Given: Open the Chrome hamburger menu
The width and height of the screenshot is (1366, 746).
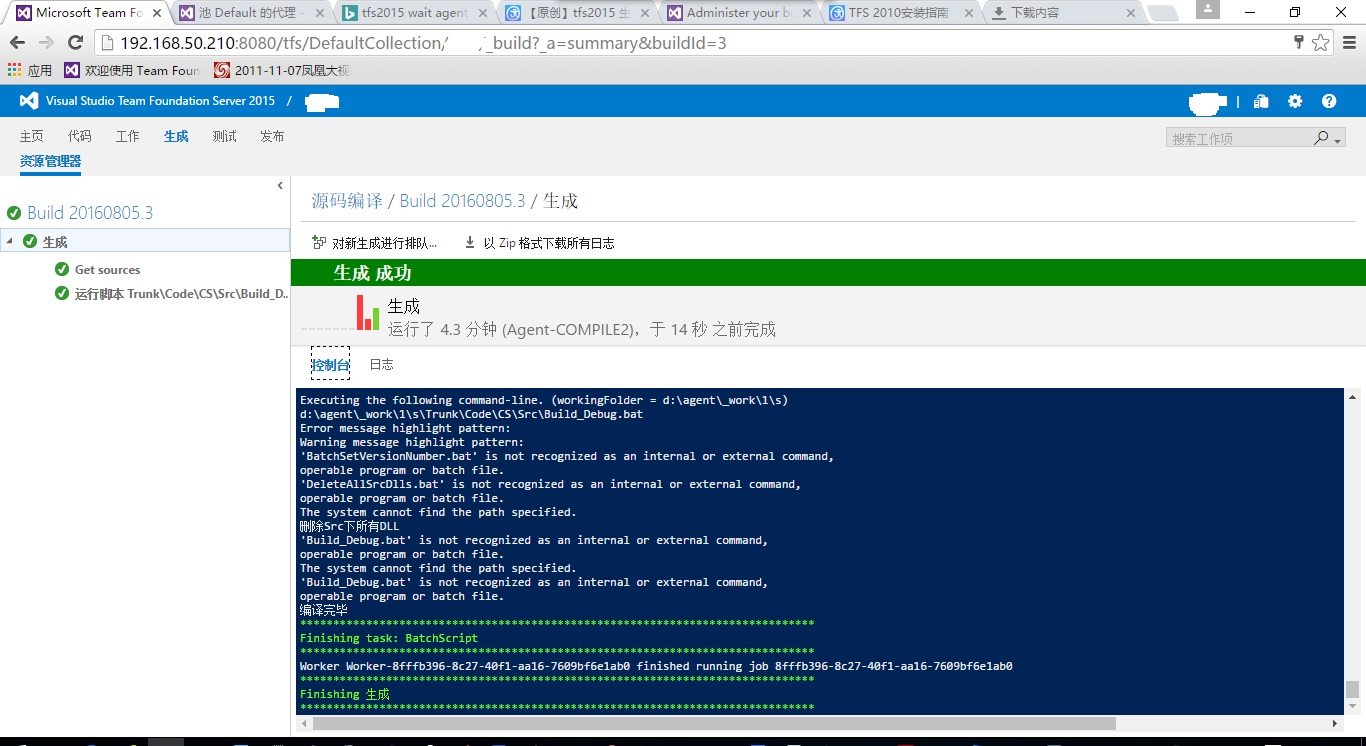Looking at the screenshot, I should [1349, 43].
